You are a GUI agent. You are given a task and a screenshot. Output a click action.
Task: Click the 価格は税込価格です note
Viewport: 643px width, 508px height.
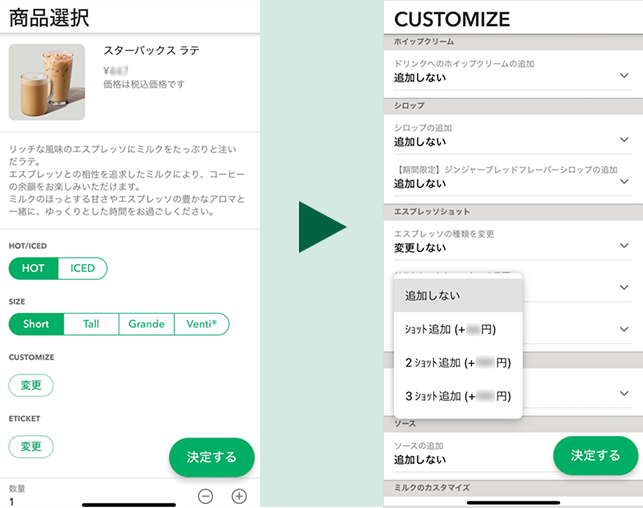pos(144,84)
